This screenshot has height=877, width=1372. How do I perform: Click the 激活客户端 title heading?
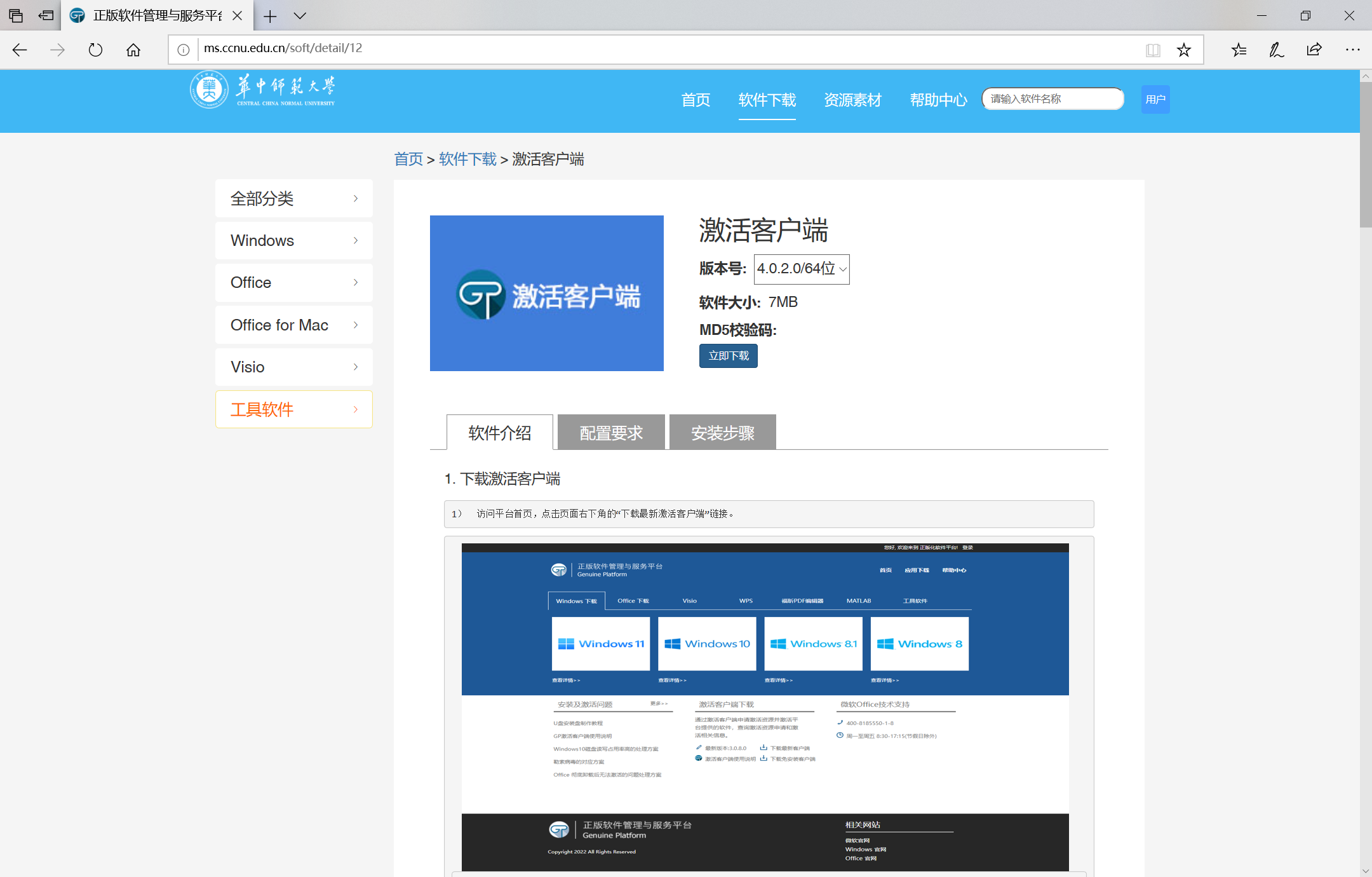pos(763,231)
